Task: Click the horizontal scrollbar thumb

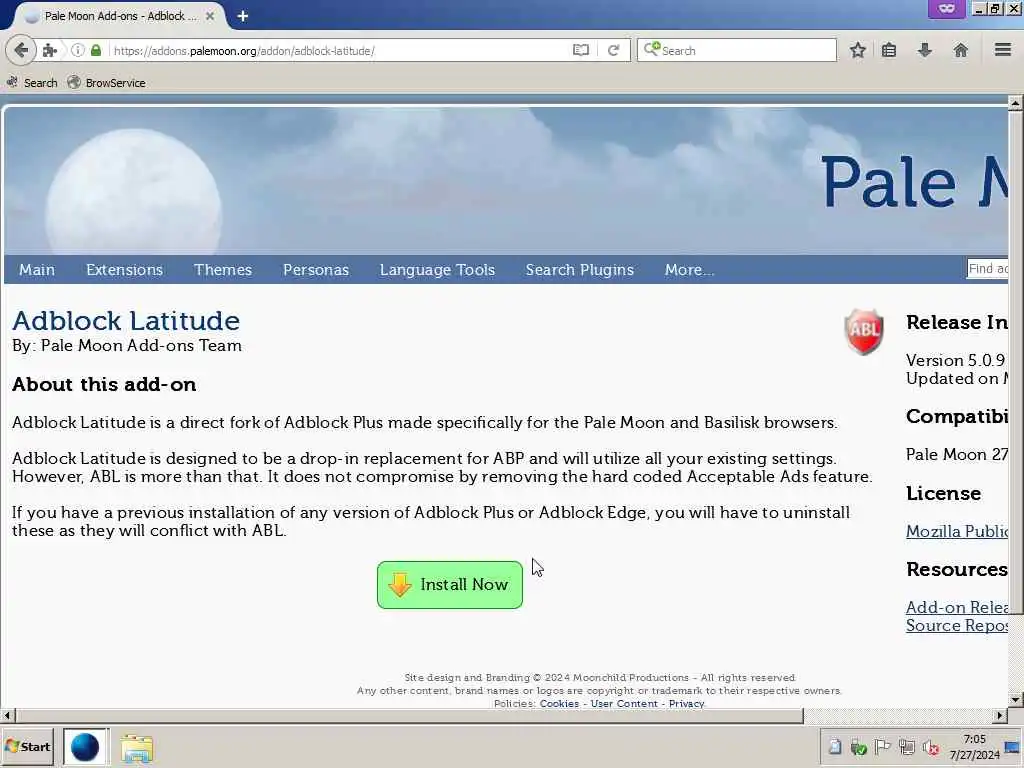Action: coord(409,716)
